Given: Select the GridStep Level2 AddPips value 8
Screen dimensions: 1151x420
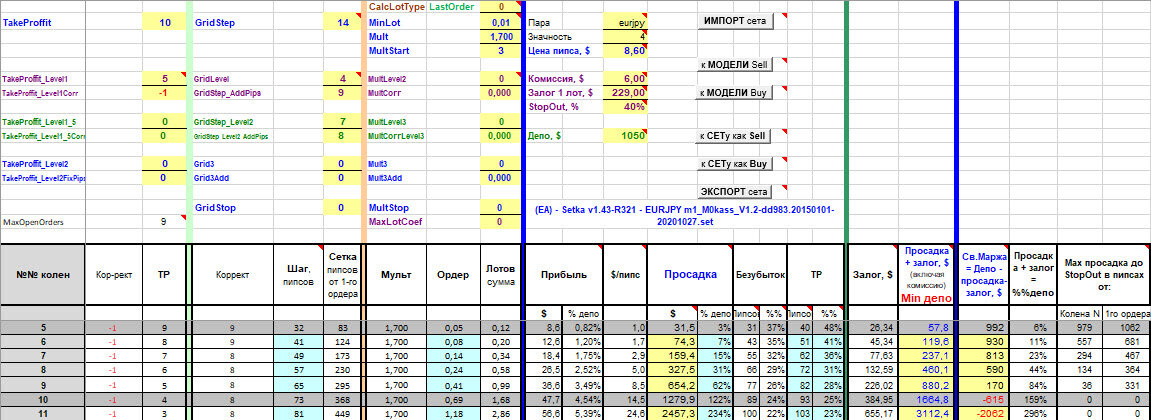Looking at the screenshot, I should pos(343,135).
